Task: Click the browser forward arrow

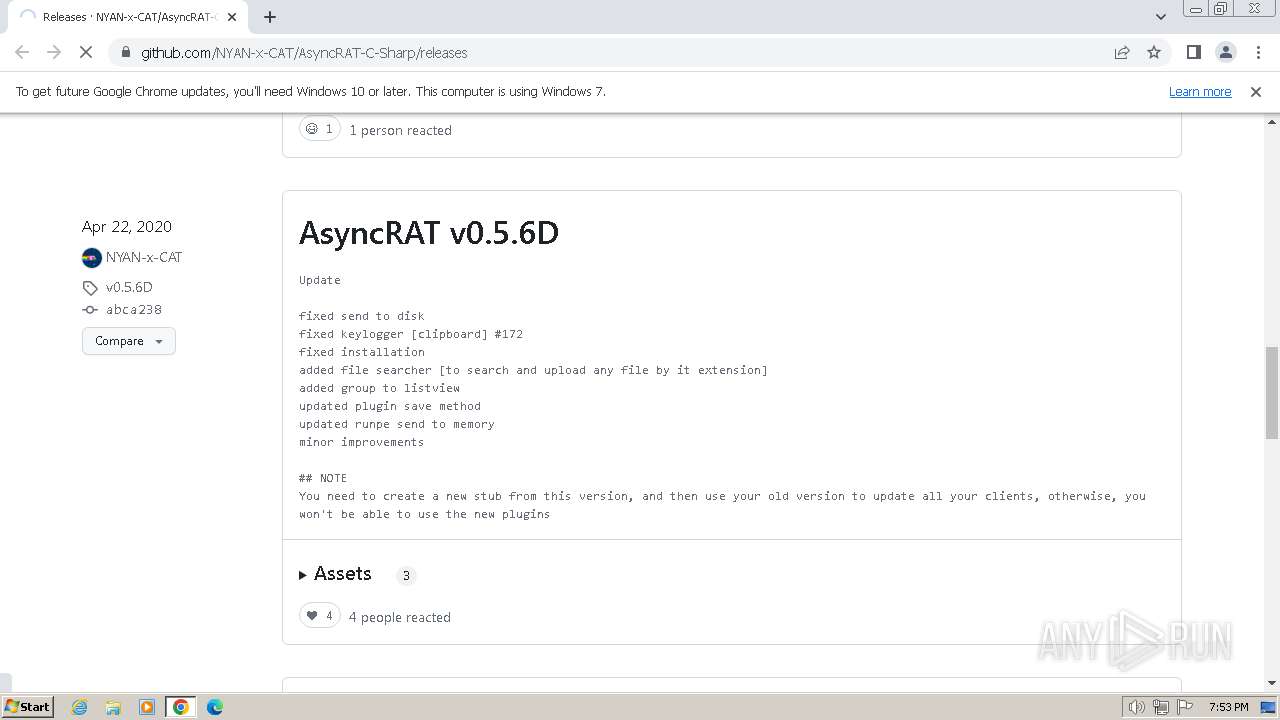Action: [x=54, y=52]
